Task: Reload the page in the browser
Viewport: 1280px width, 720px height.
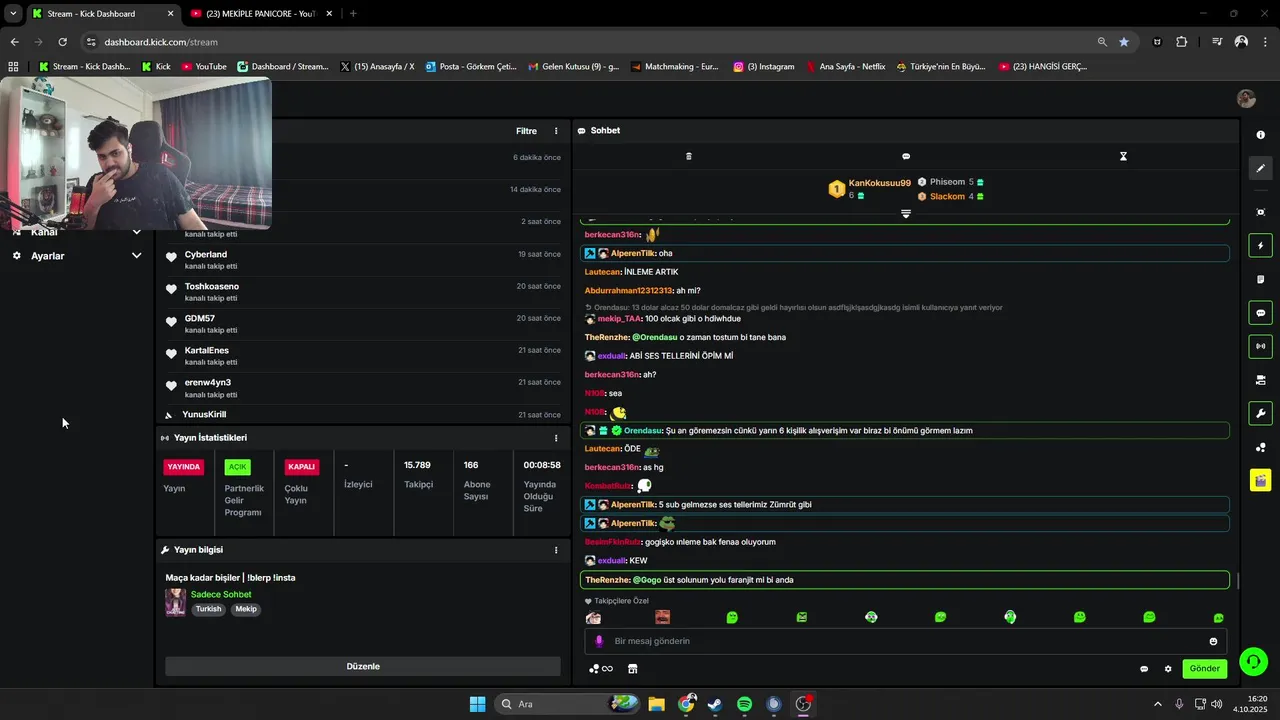Action: (62, 42)
